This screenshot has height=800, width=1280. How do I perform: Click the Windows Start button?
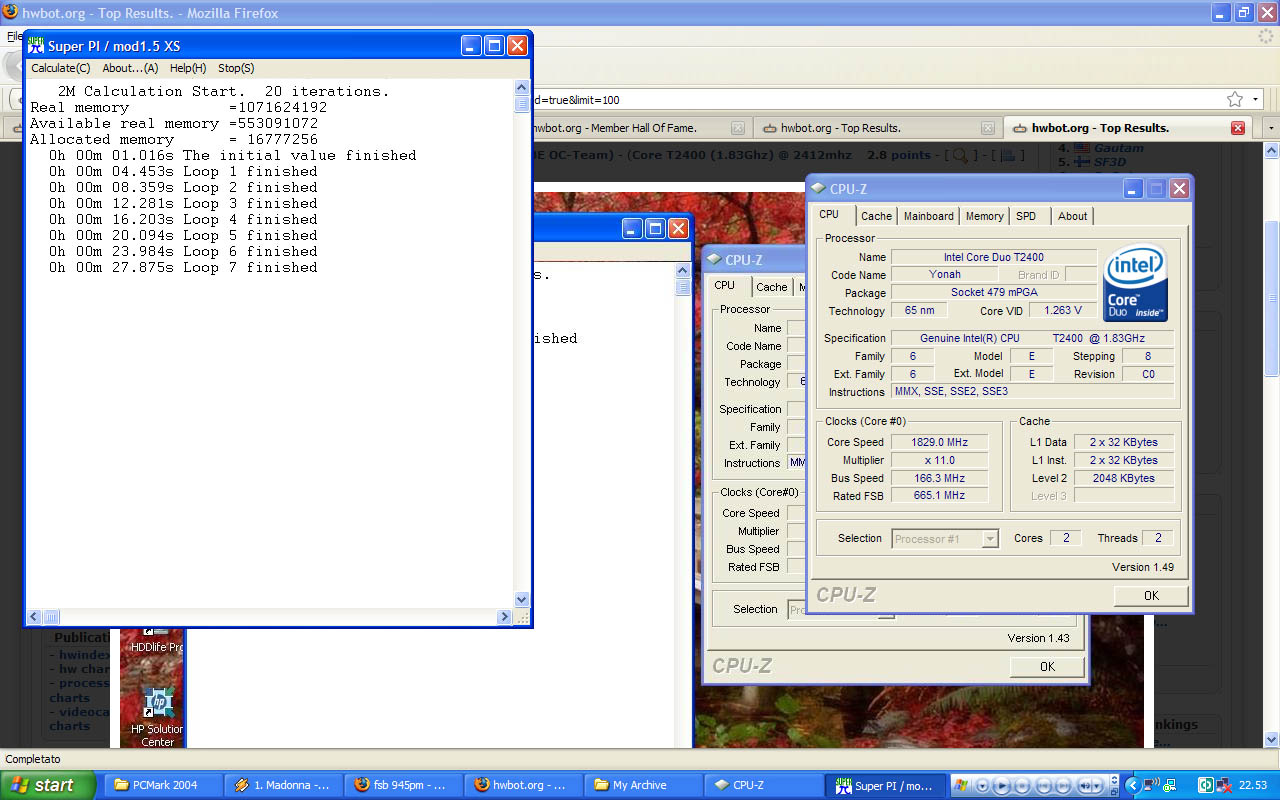pos(49,785)
